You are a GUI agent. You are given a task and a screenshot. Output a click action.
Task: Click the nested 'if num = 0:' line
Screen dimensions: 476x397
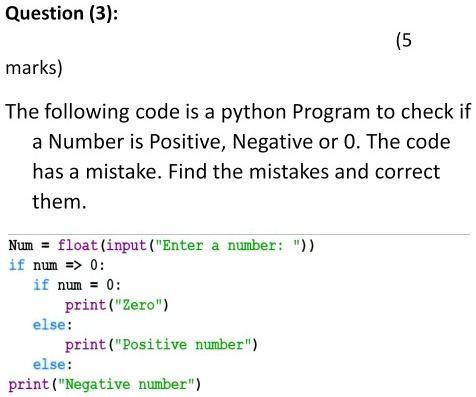tap(77, 285)
